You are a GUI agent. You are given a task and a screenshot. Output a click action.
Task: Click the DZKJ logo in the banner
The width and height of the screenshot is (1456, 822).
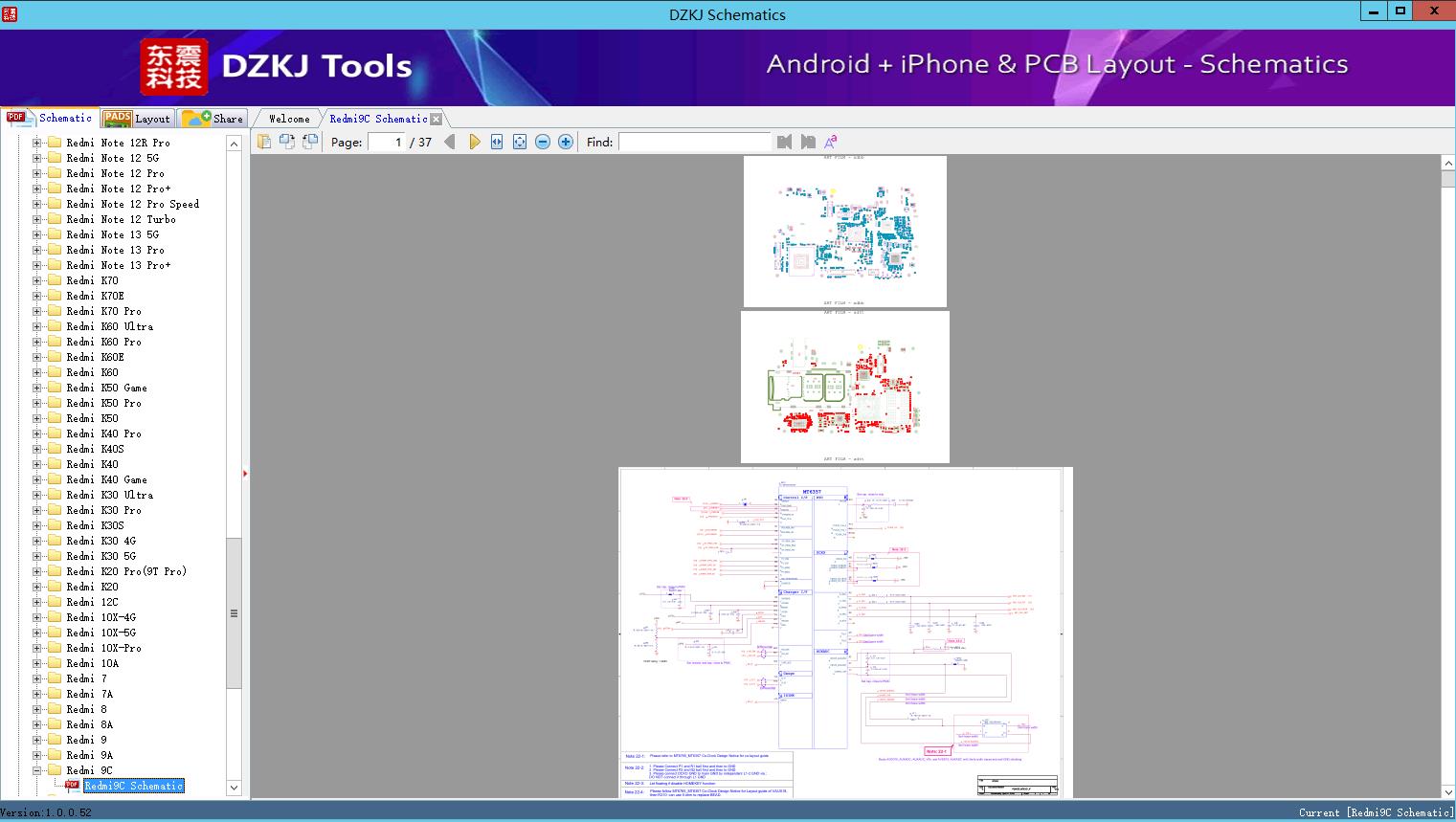tap(173, 67)
